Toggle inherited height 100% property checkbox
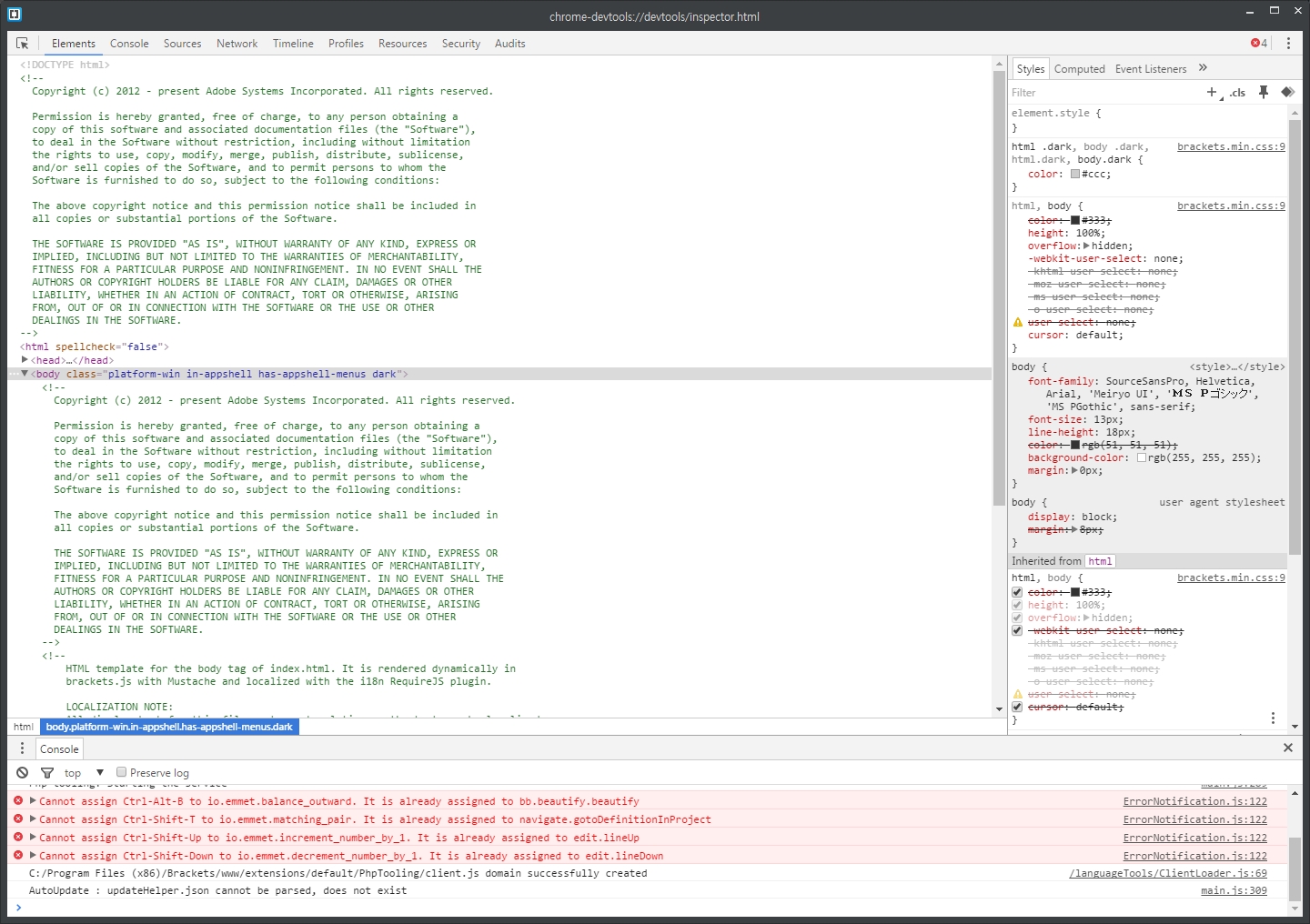Screen dimensions: 1310x924 pyautogui.click(x=1017, y=605)
